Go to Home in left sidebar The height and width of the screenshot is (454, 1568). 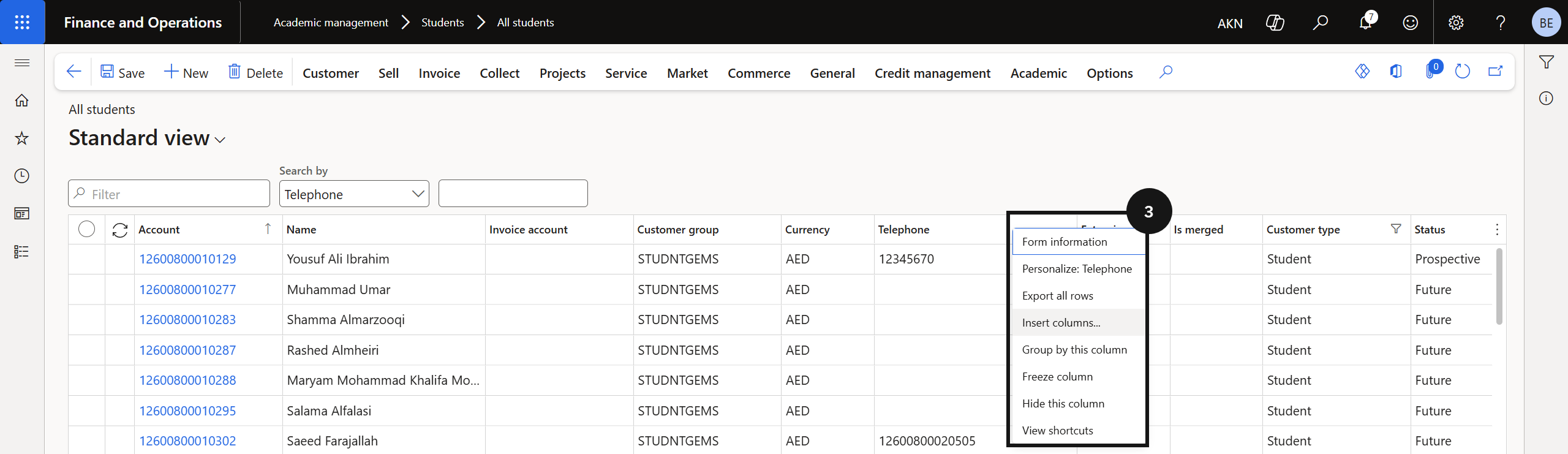22,100
